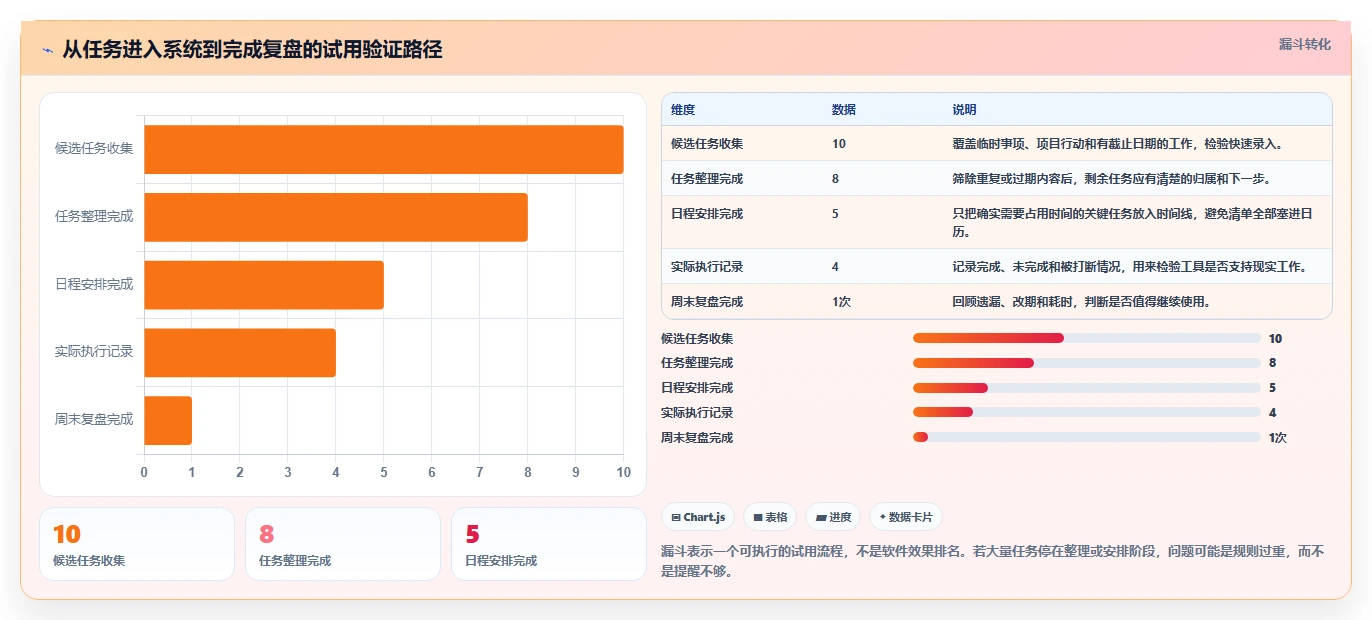Click the 候选任务收集 progress bar showing 10

[1087, 338]
